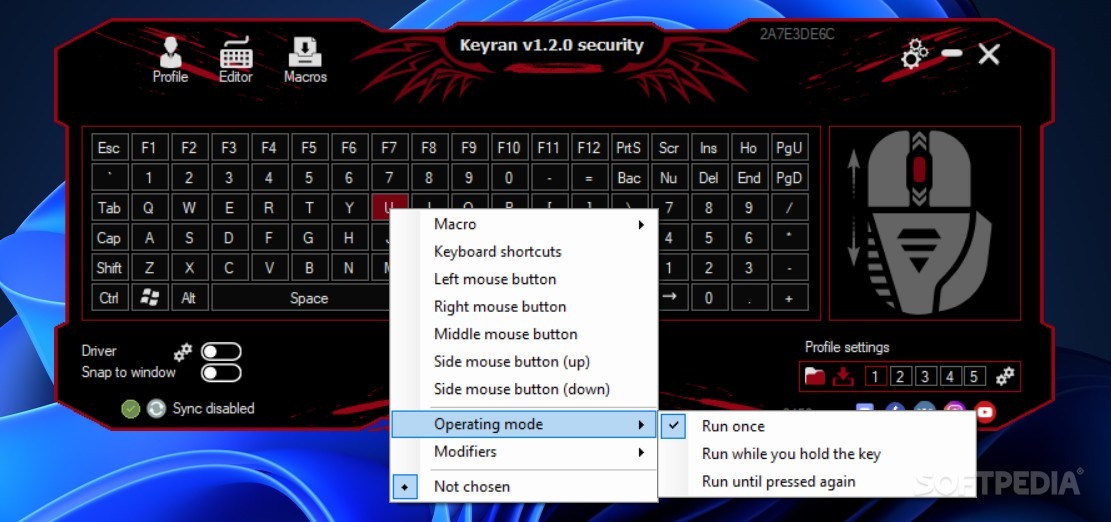The width and height of the screenshot is (1111, 522).
Task: Click the PgU key
Action: (789, 147)
